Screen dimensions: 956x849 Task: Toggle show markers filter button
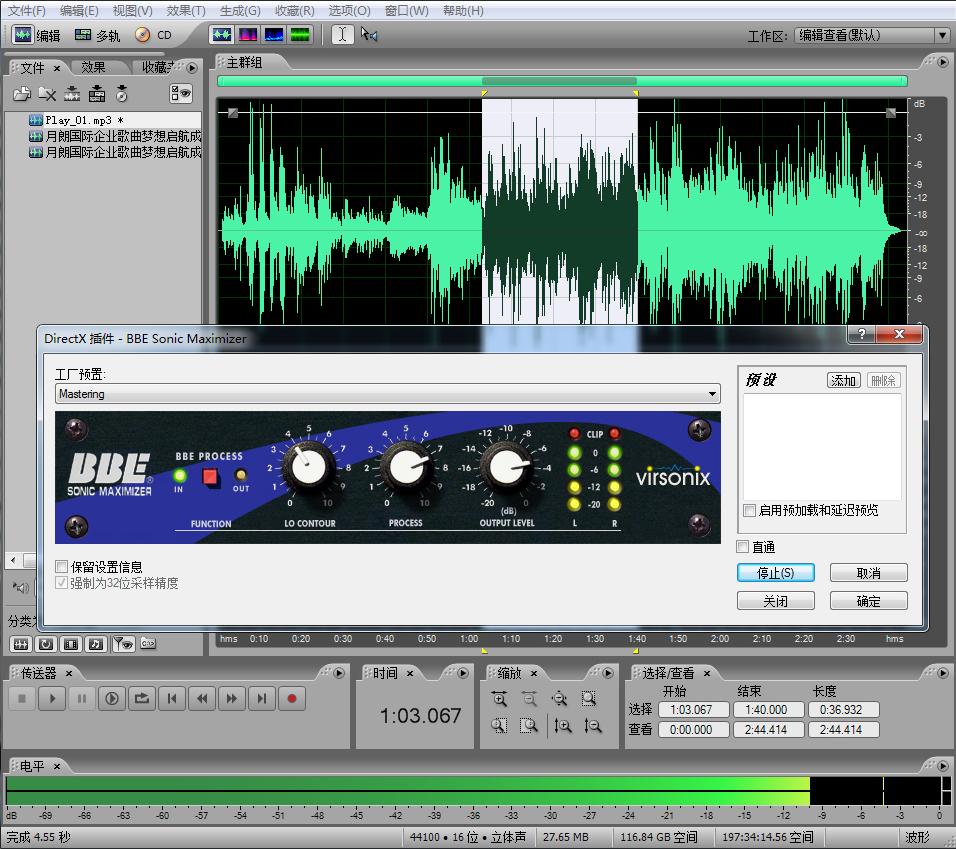[x=123, y=644]
